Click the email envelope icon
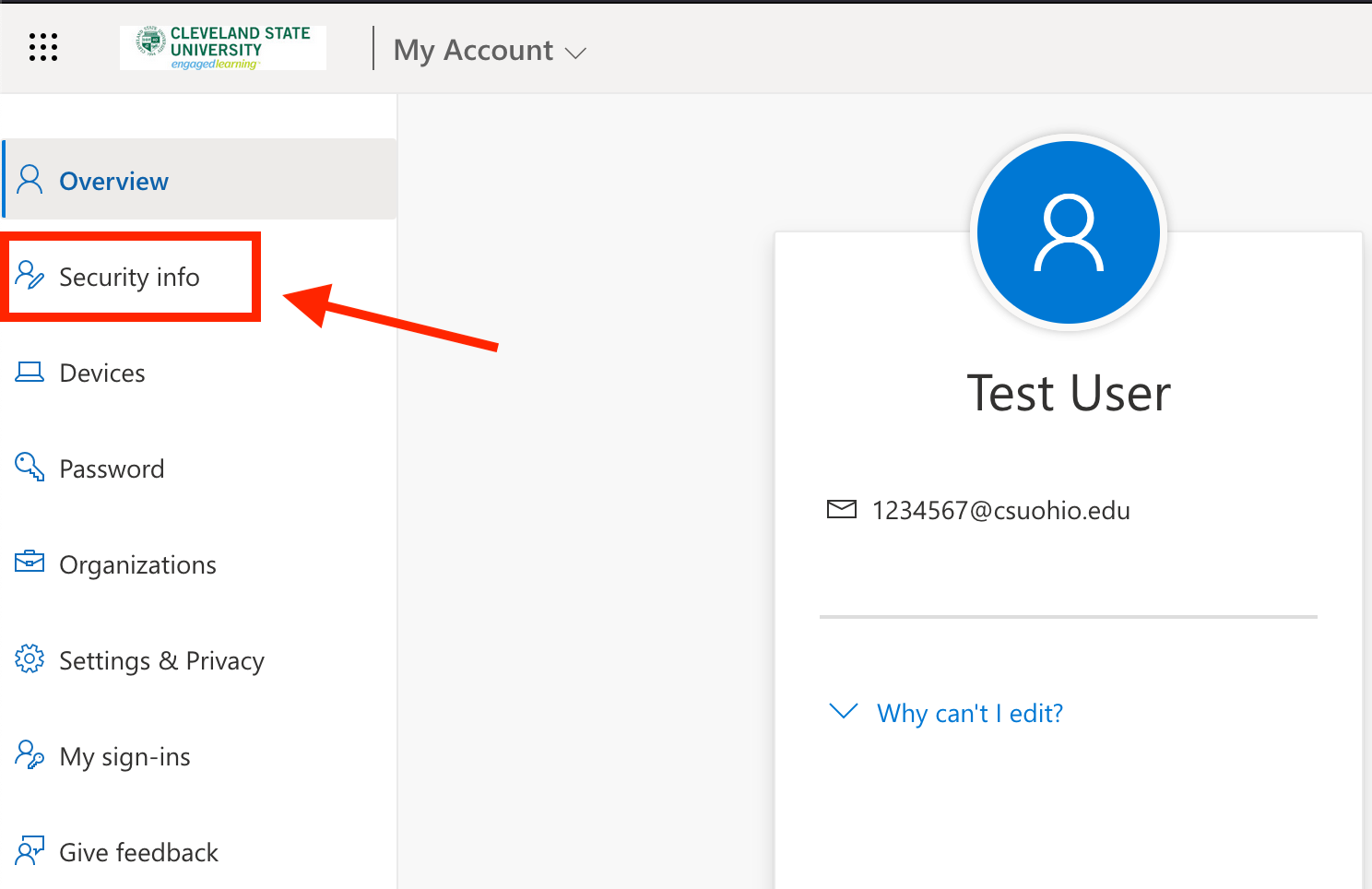The height and width of the screenshot is (889, 1372). tap(841, 510)
